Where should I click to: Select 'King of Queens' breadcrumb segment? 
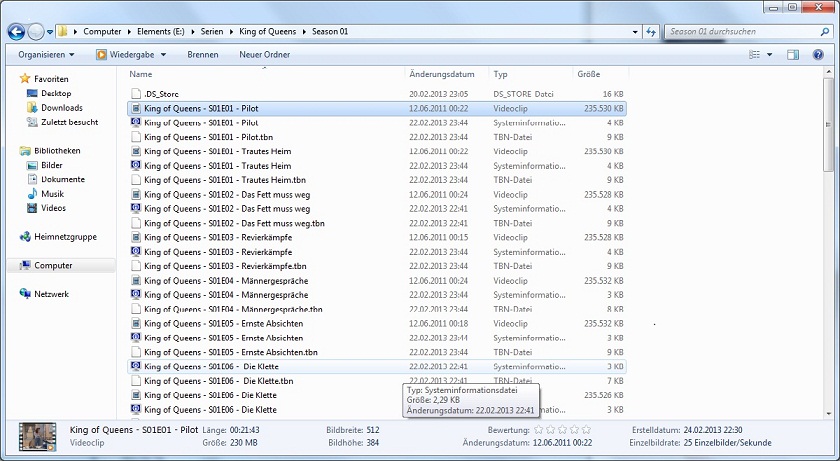click(267, 32)
